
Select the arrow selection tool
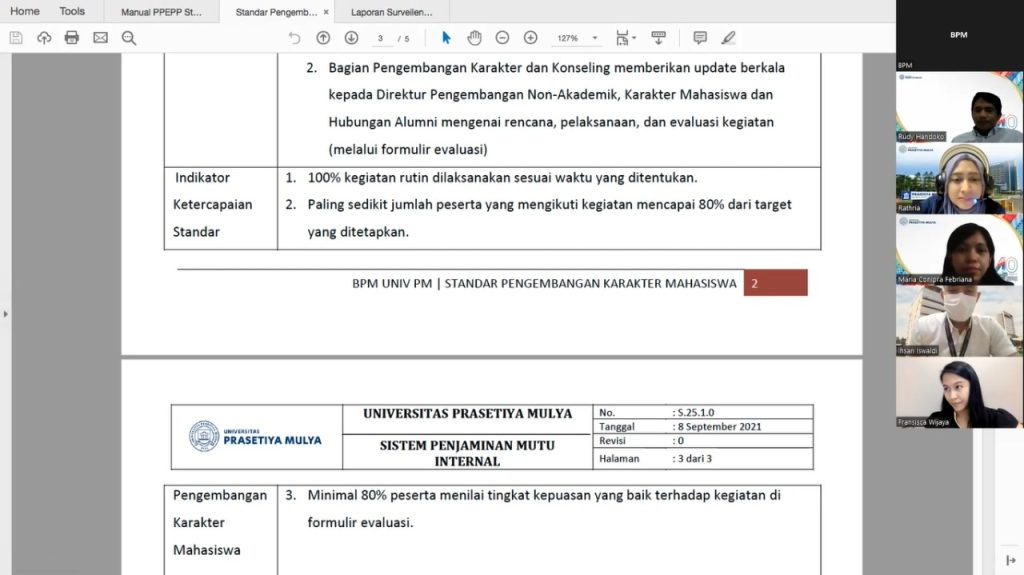pos(446,38)
